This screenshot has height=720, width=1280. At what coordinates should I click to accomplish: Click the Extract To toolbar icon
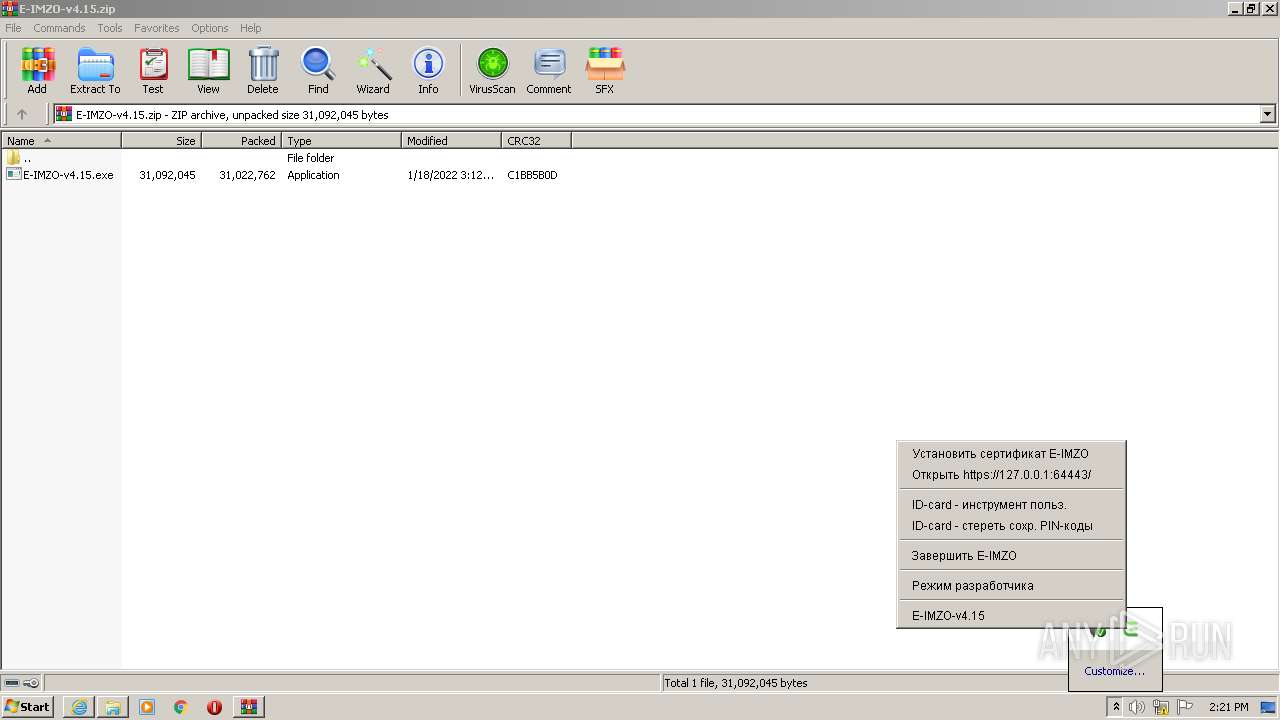pos(95,70)
